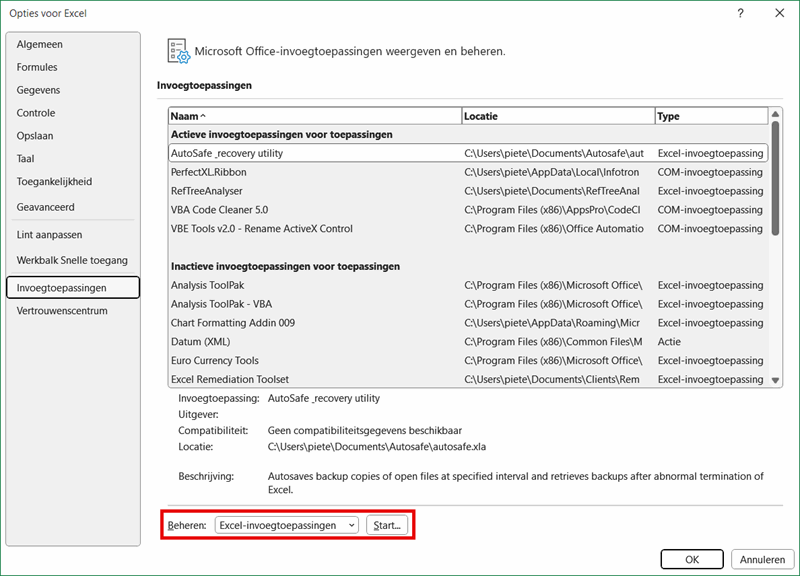Select the RefTreeAnalyser add-in row

[468, 191]
